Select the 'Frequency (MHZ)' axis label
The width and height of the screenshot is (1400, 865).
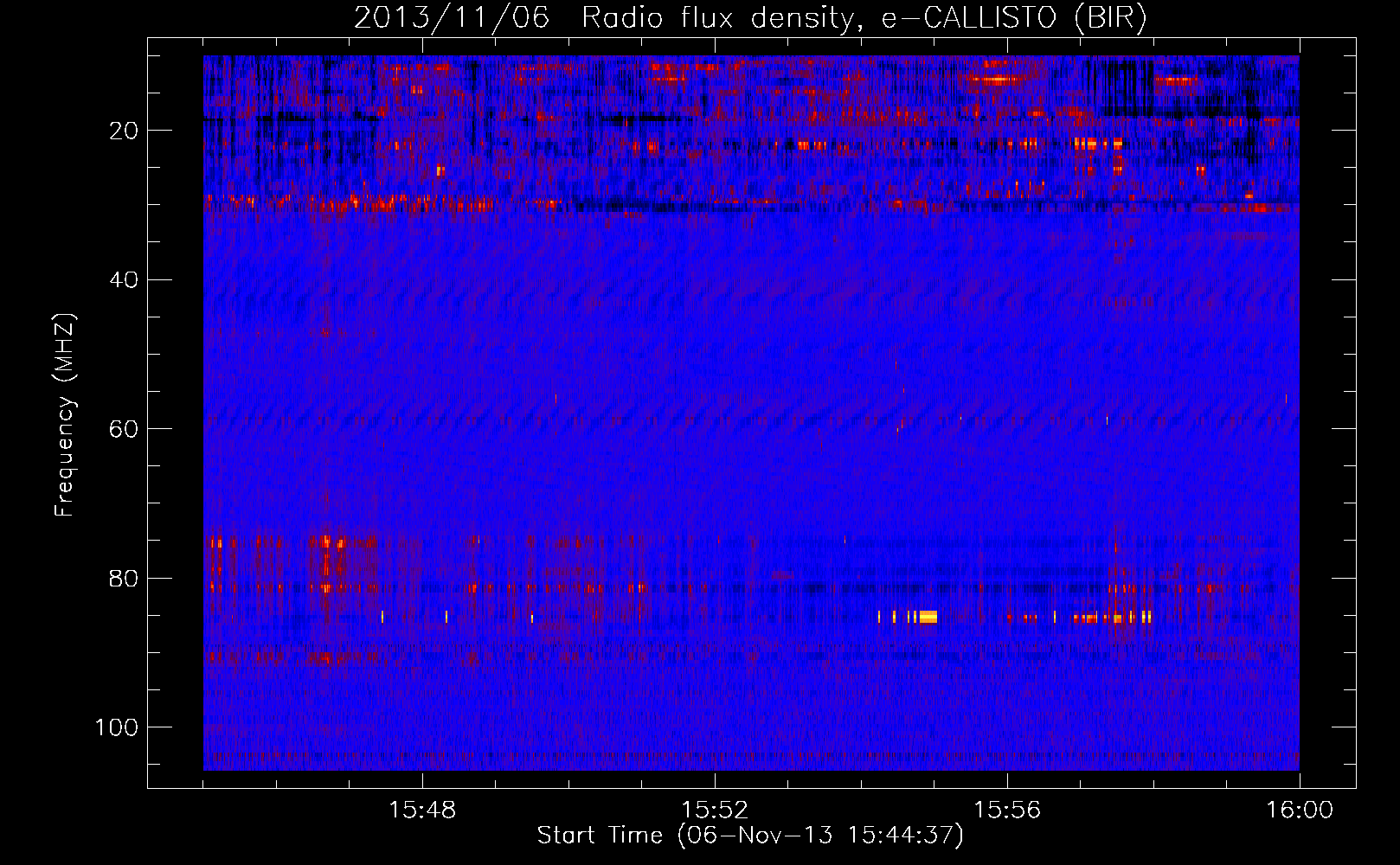66,415
